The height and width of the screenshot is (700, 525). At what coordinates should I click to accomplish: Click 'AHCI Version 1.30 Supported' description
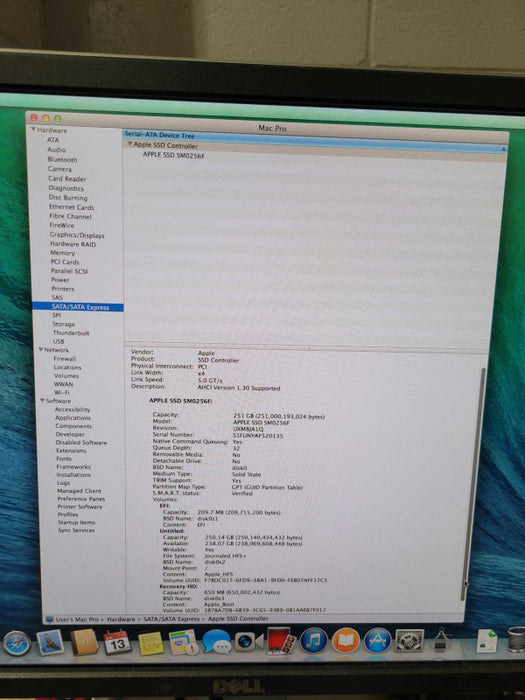tap(239, 388)
